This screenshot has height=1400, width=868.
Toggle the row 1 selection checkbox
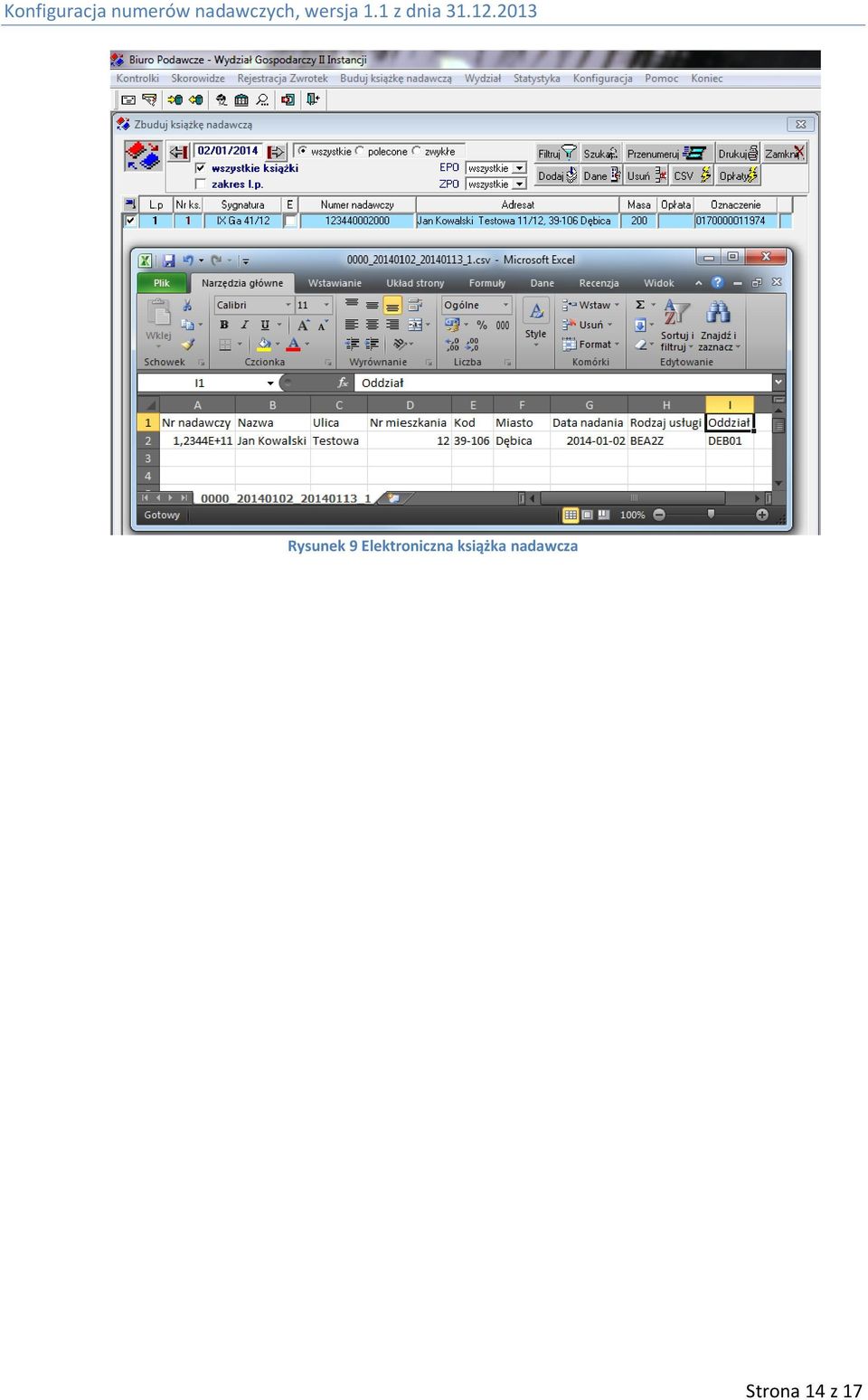[130, 221]
